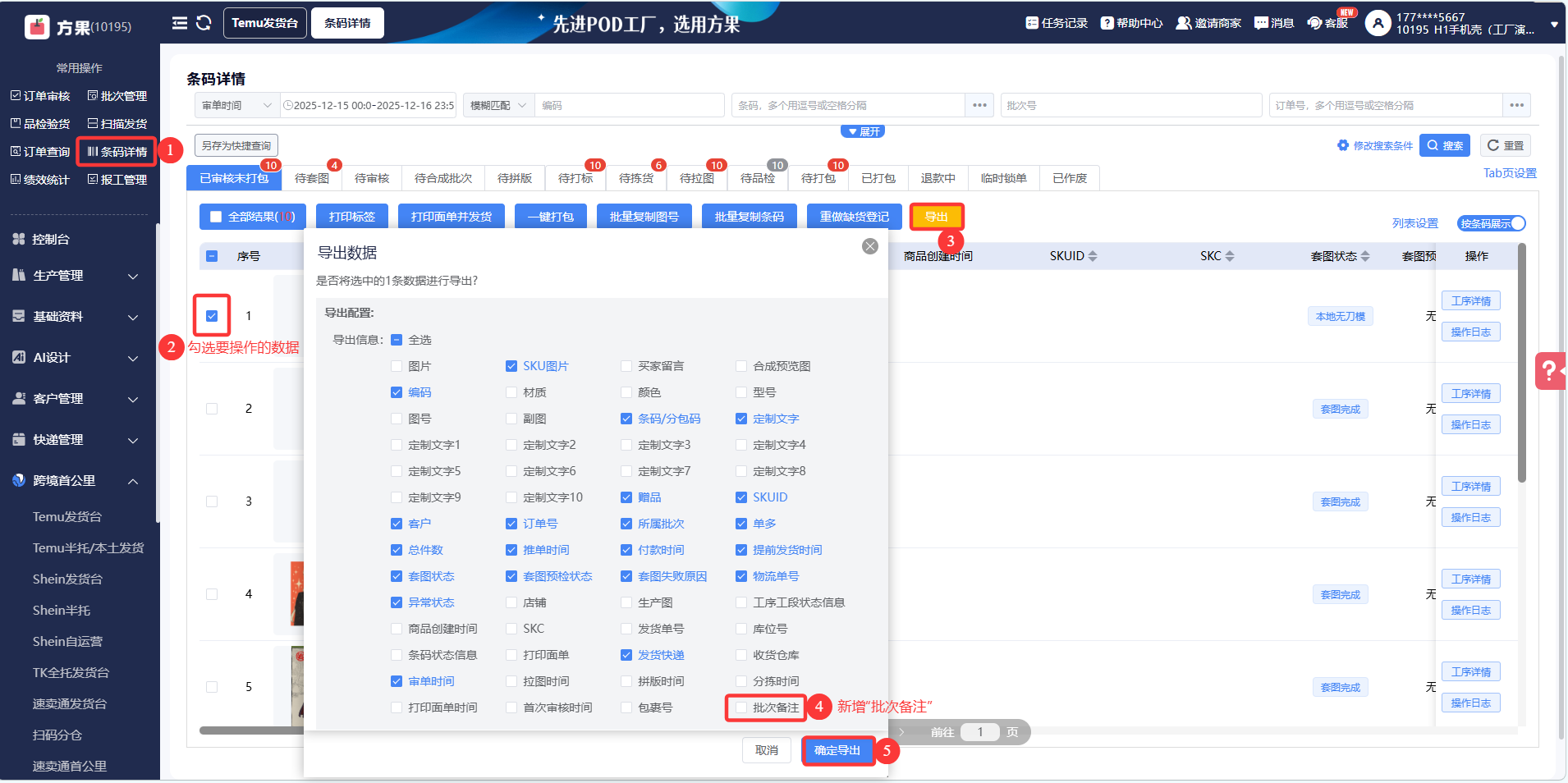The height and width of the screenshot is (783, 1568).
Task: Open the help center icon
Action: (x=1107, y=23)
